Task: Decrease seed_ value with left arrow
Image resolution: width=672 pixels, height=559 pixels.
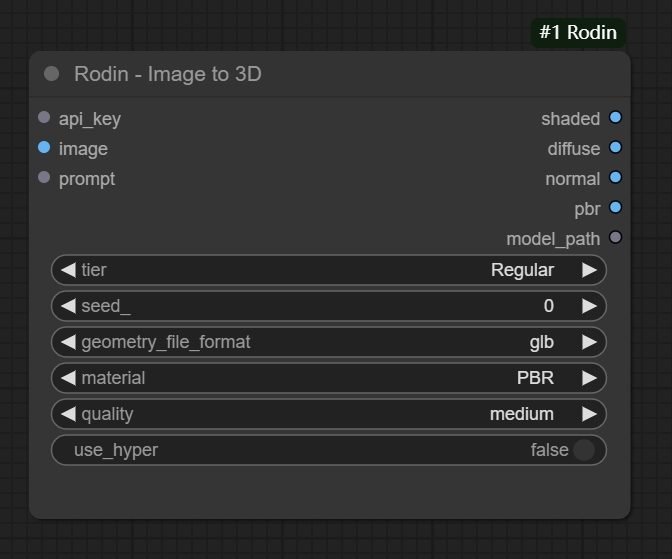Action: tap(68, 306)
